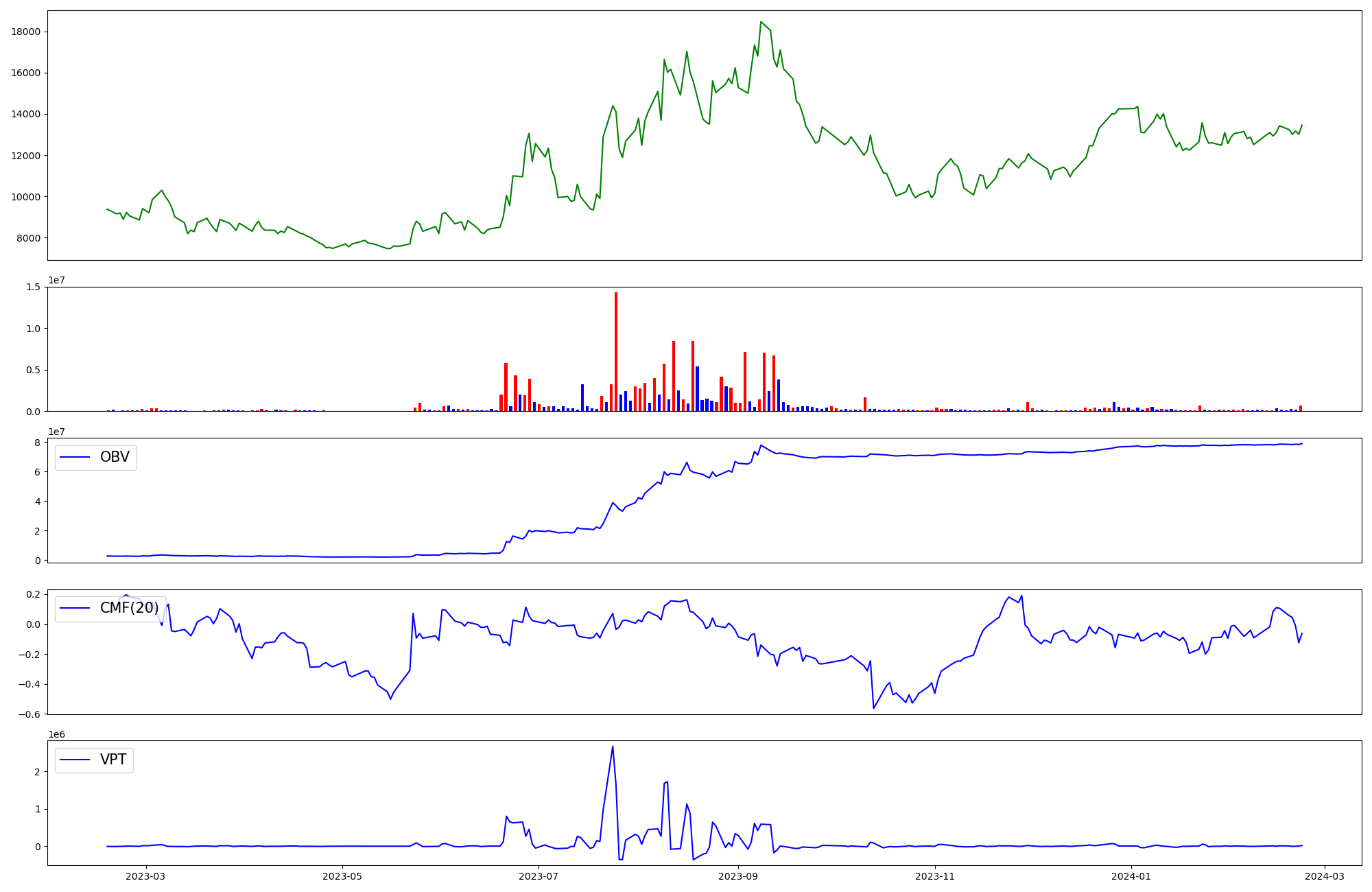The width and height of the screenshot is (1372, 892).
Task: Click the −0.6 tick on the CMF axis
Action: (31, 714)
